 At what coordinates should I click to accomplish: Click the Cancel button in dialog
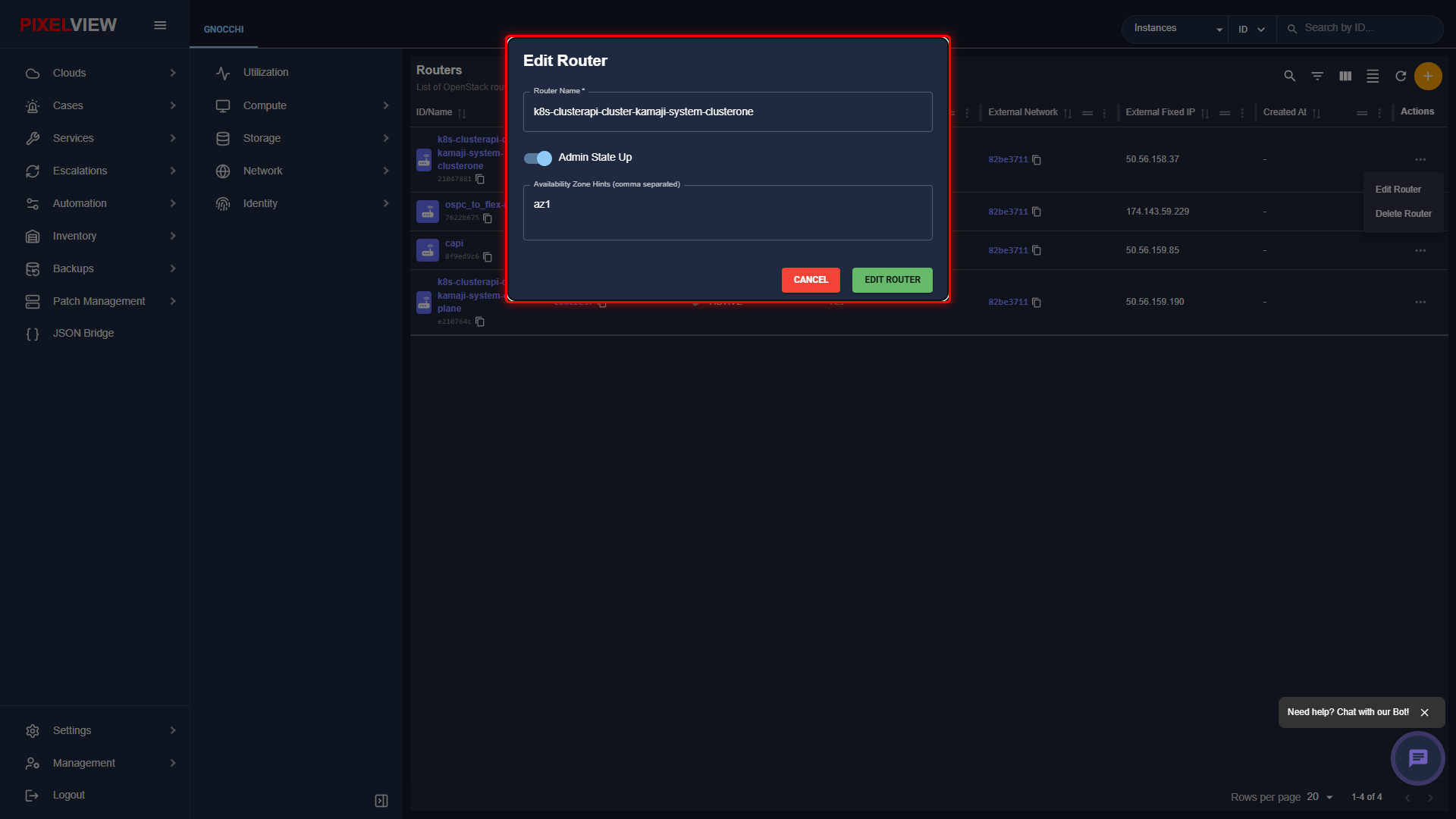pyautogui.click(x=811, y=280)
